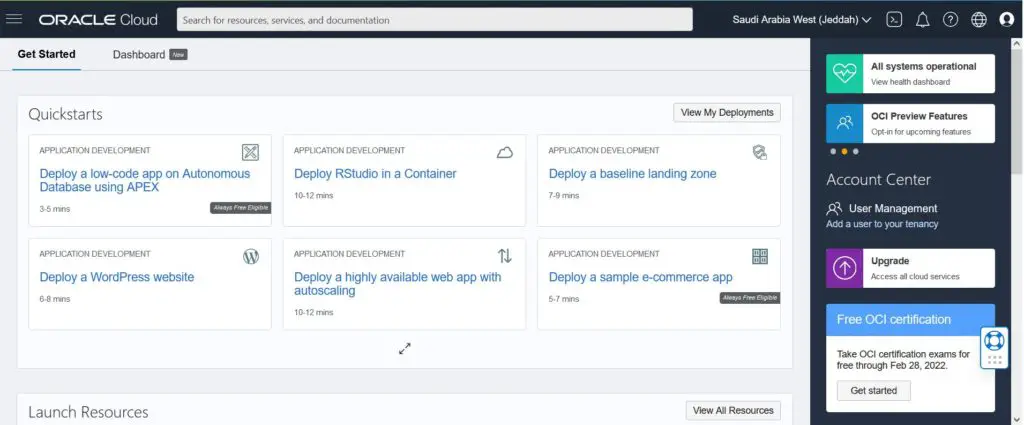Image resolution: width=1024 pixels, height=425 pixels.
Task: Open Deploy a highly available web app link
Action: click(x=398, y=283)
